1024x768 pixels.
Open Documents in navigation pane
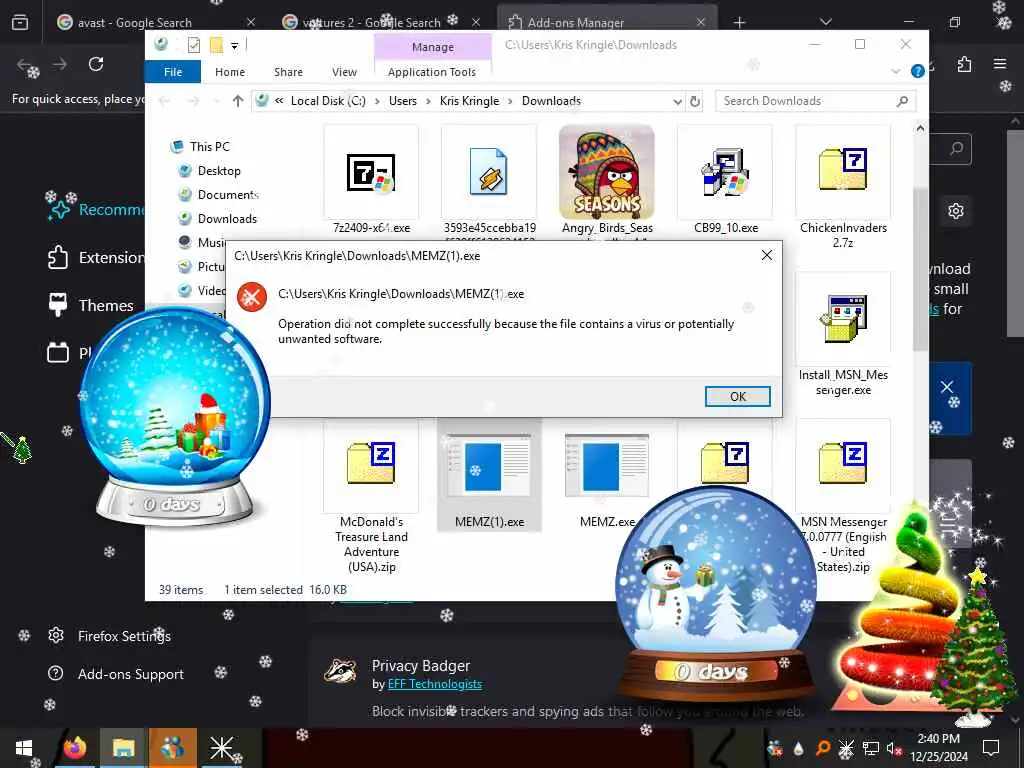tap(228, 195)
